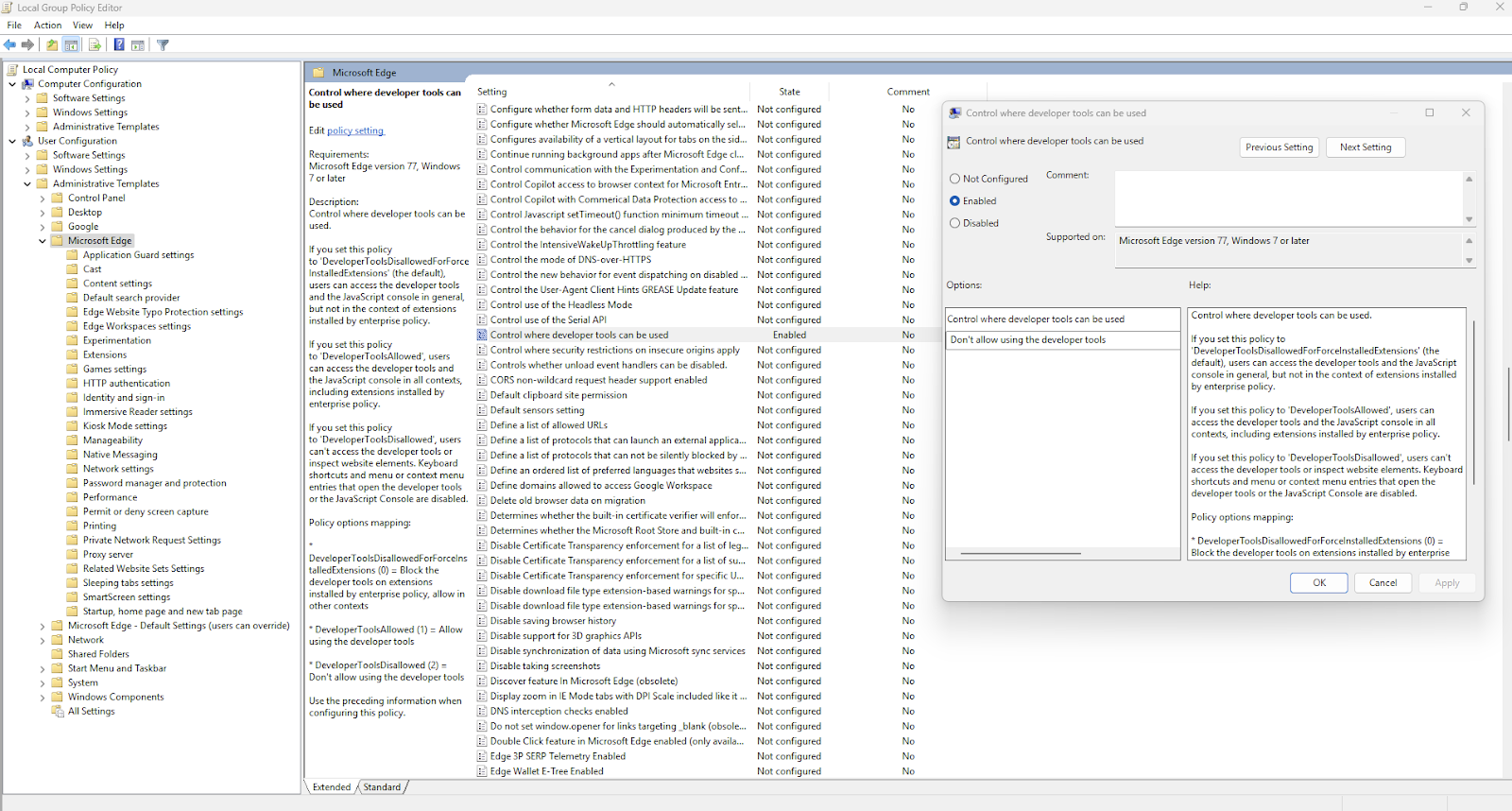Screen dimensions: 1512x811
Task: Click the folder icon beside Google
Action: click(58, 226)
